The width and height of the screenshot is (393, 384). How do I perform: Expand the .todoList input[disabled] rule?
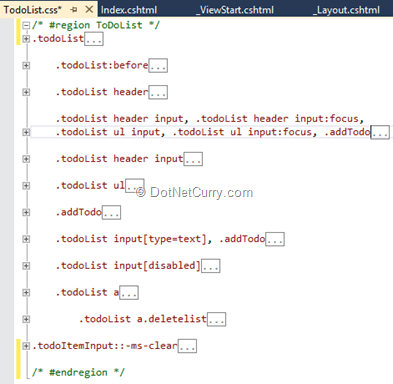pyautogui.click(x=26, y=266)
